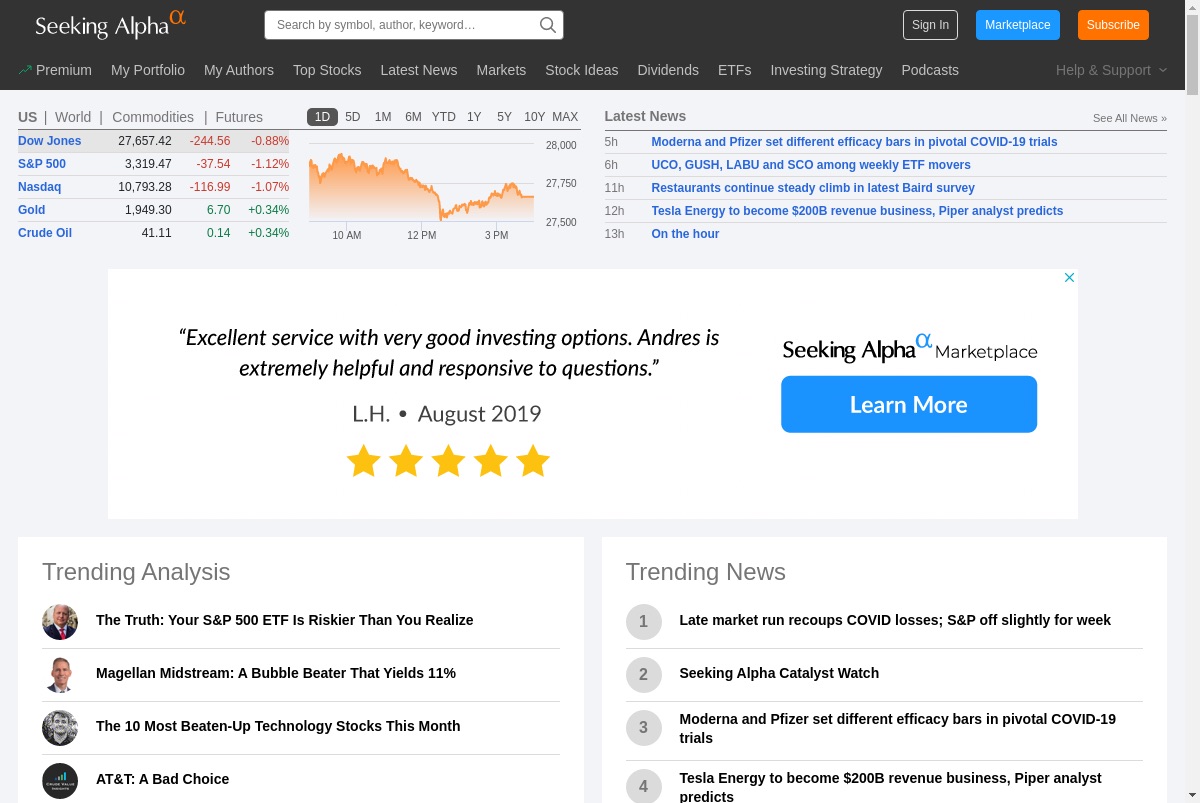This screenshot has width=1200, height=803.
Task: Select the 1D chart range
Action: 322,117
